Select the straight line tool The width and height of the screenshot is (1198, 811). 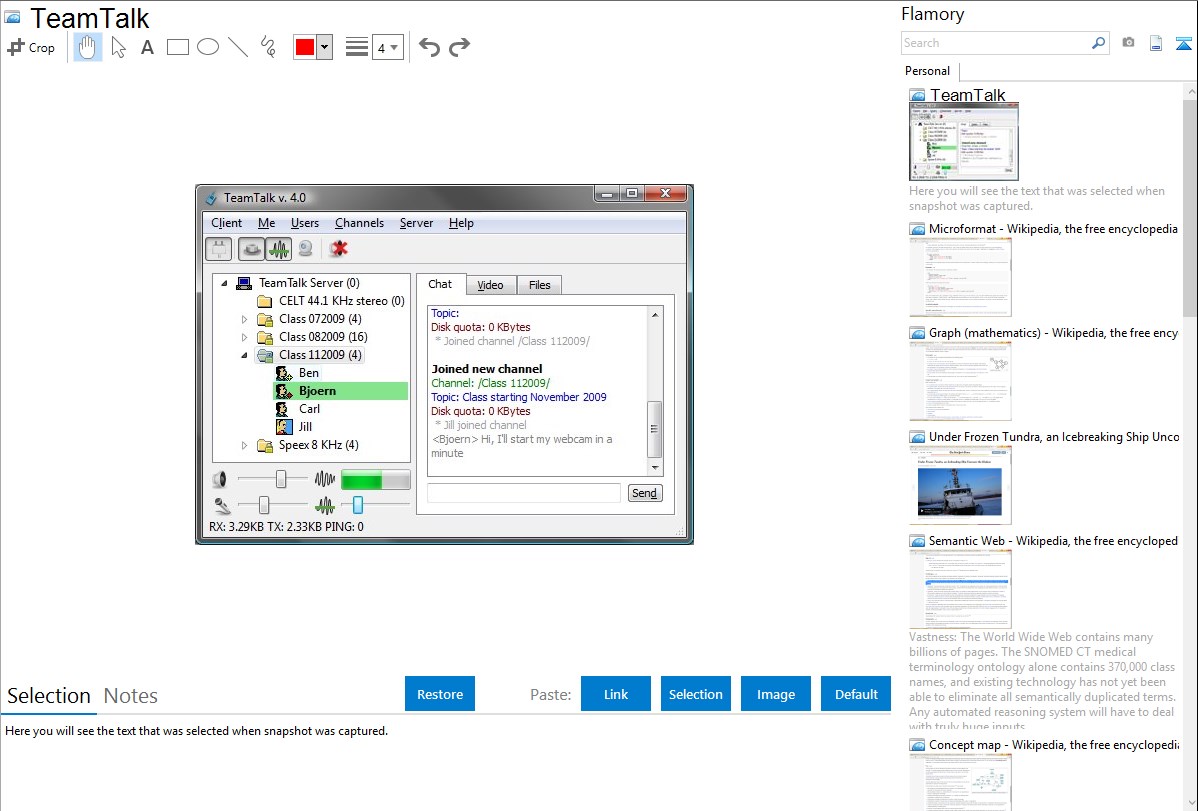[238, 47]
